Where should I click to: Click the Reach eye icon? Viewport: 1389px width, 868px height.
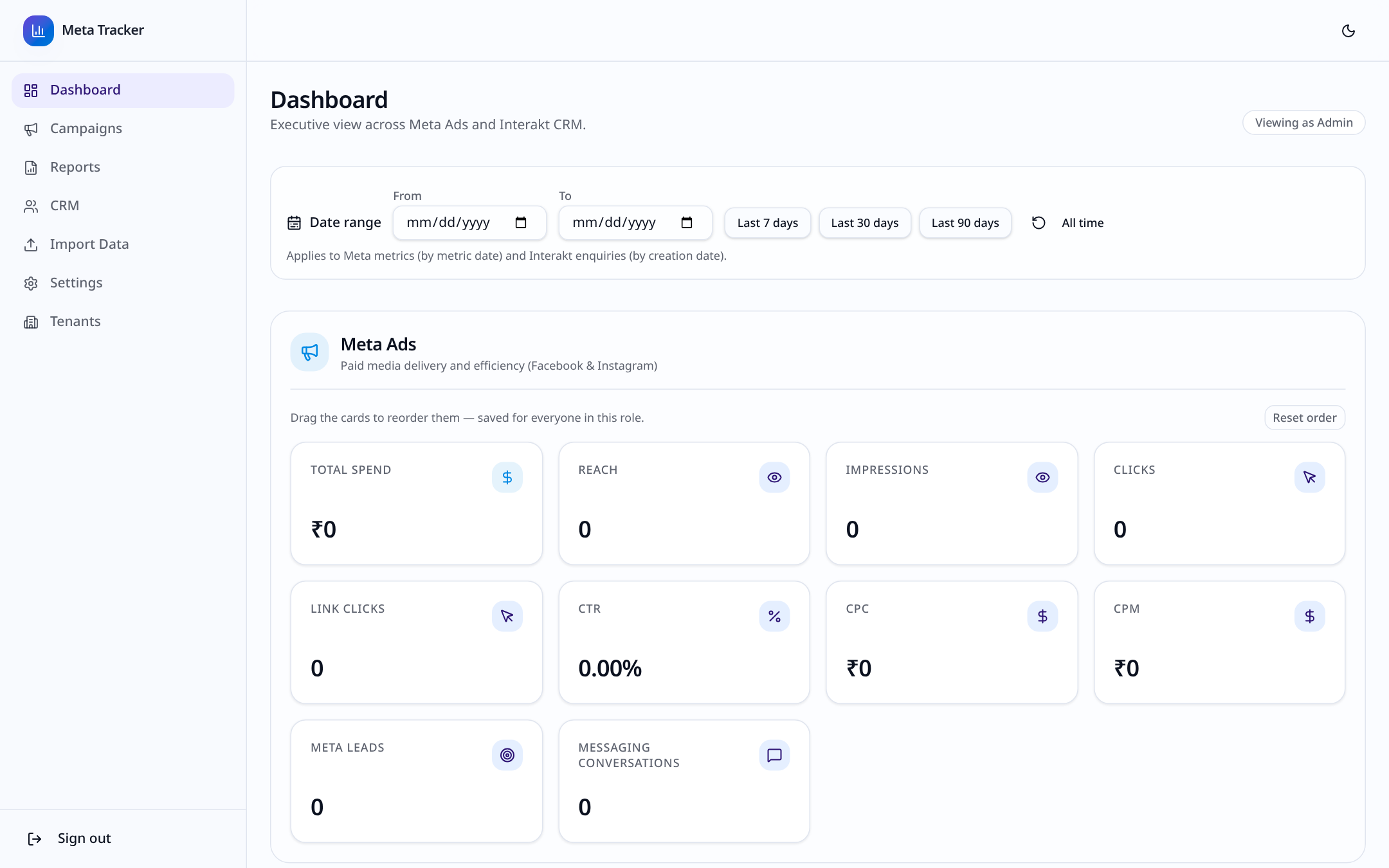pyautogui.click(x=774, y=478)
